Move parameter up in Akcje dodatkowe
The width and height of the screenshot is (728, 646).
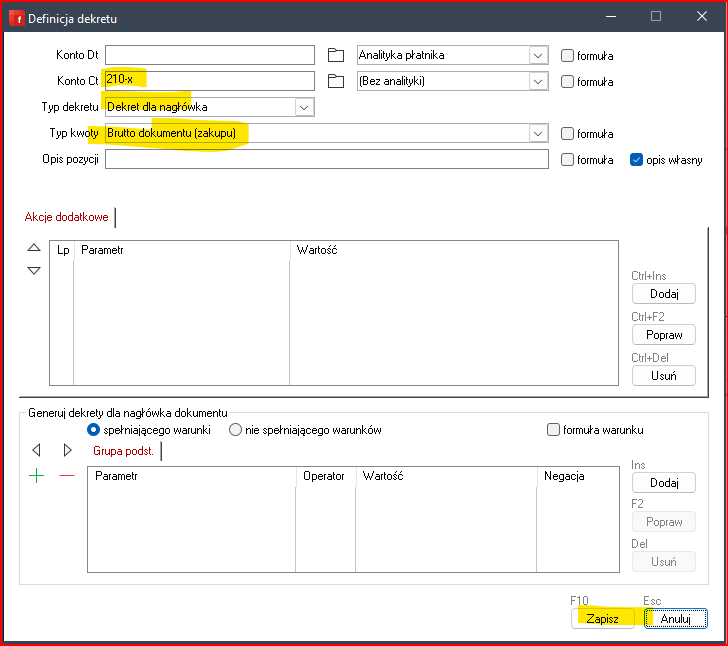point(34,248)
